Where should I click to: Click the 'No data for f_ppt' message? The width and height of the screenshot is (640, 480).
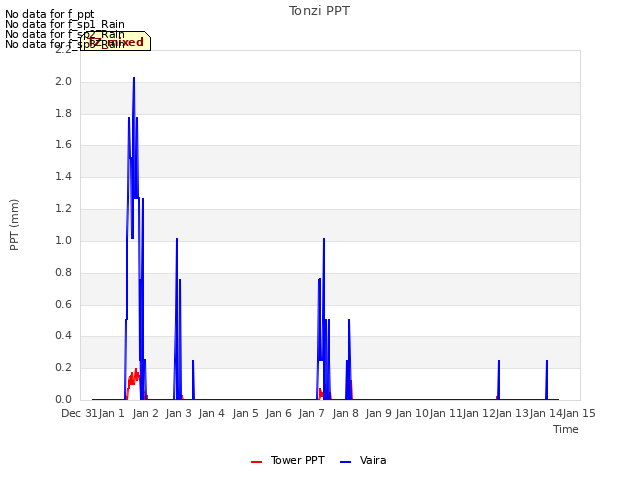[x=50, y=14]
